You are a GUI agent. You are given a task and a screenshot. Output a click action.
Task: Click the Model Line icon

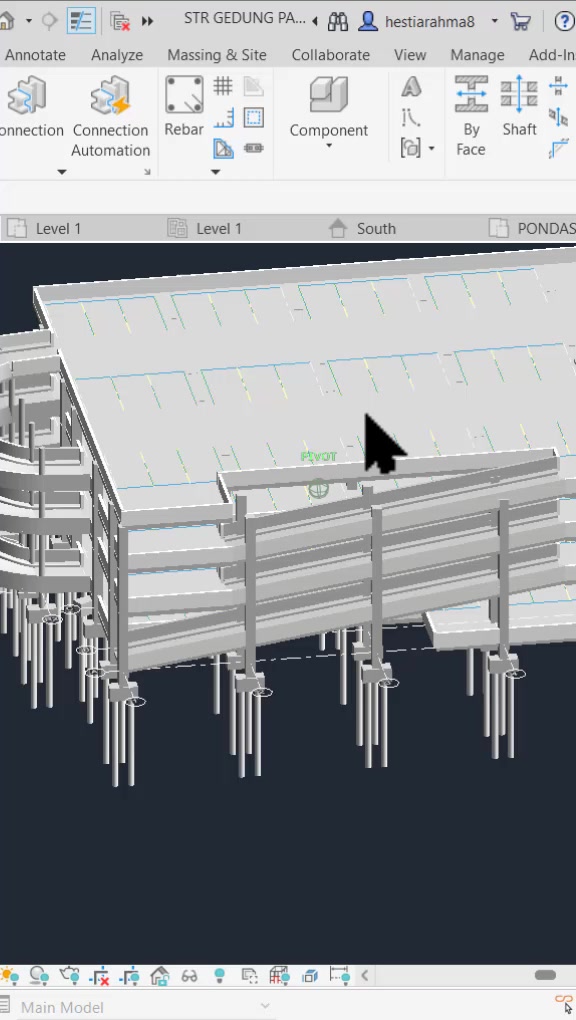pos(411,117)
